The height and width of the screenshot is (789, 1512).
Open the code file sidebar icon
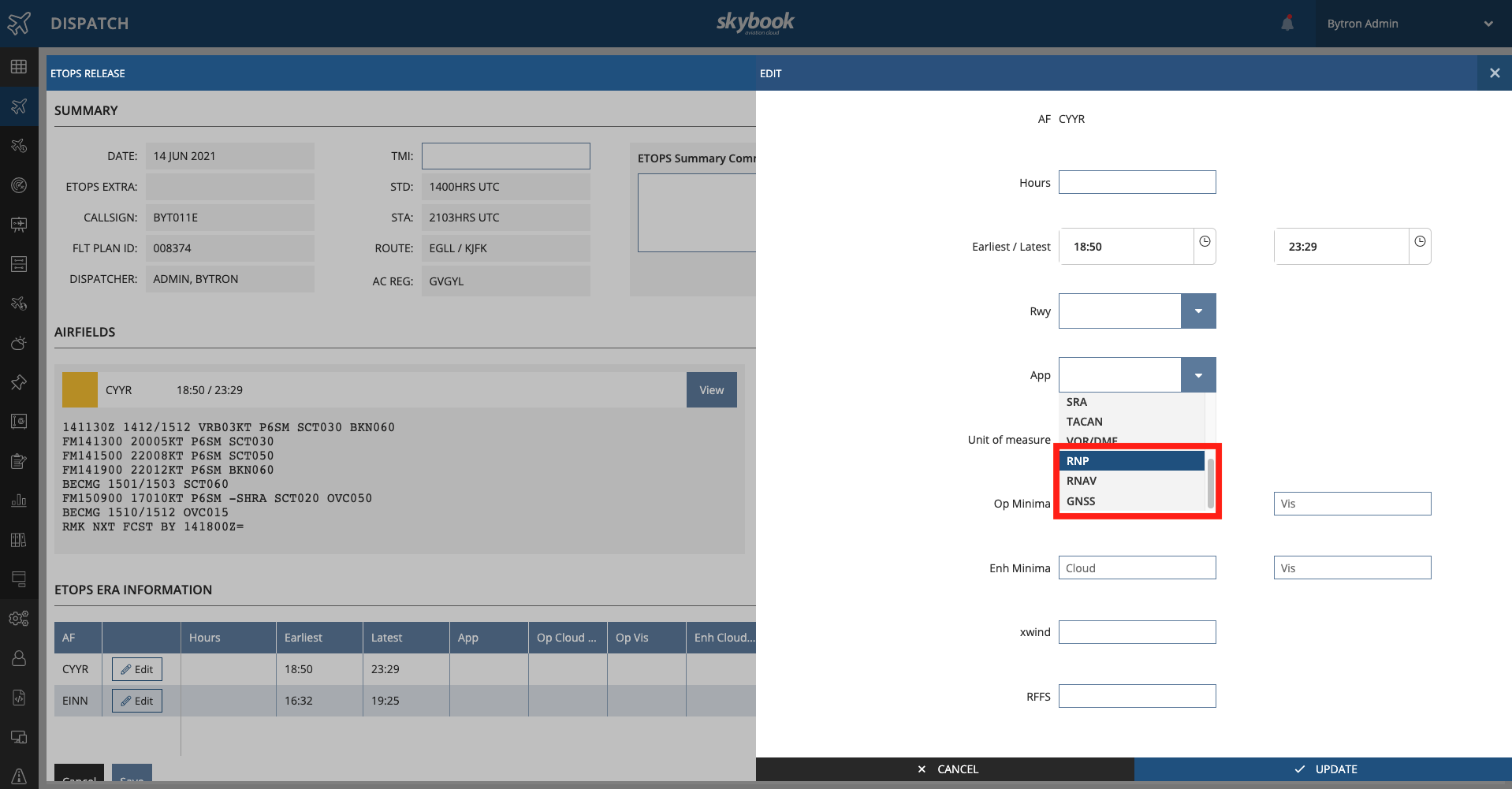point(19,698)
